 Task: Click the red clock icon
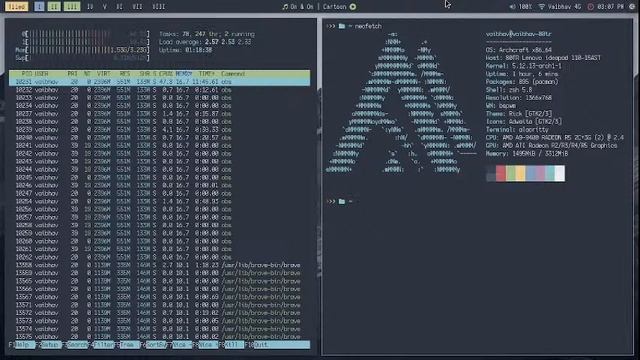590,7
